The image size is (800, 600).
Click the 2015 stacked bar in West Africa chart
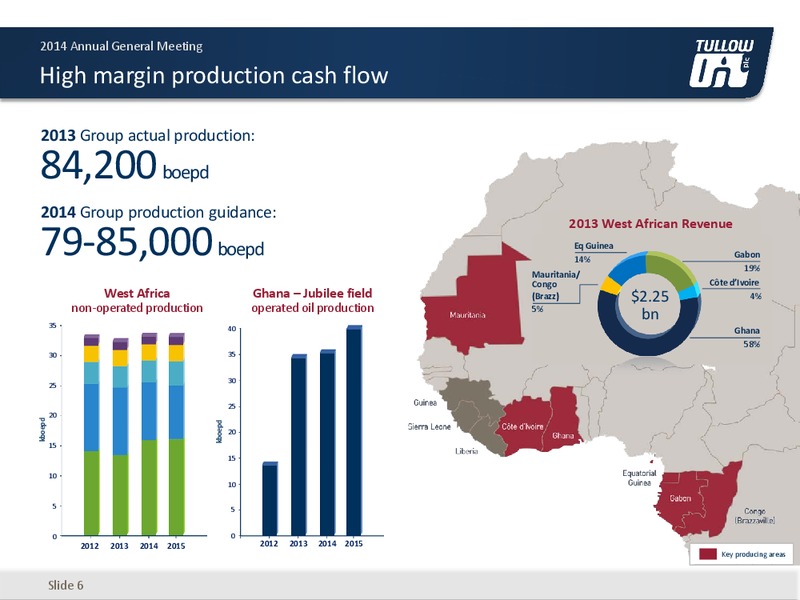177,434
